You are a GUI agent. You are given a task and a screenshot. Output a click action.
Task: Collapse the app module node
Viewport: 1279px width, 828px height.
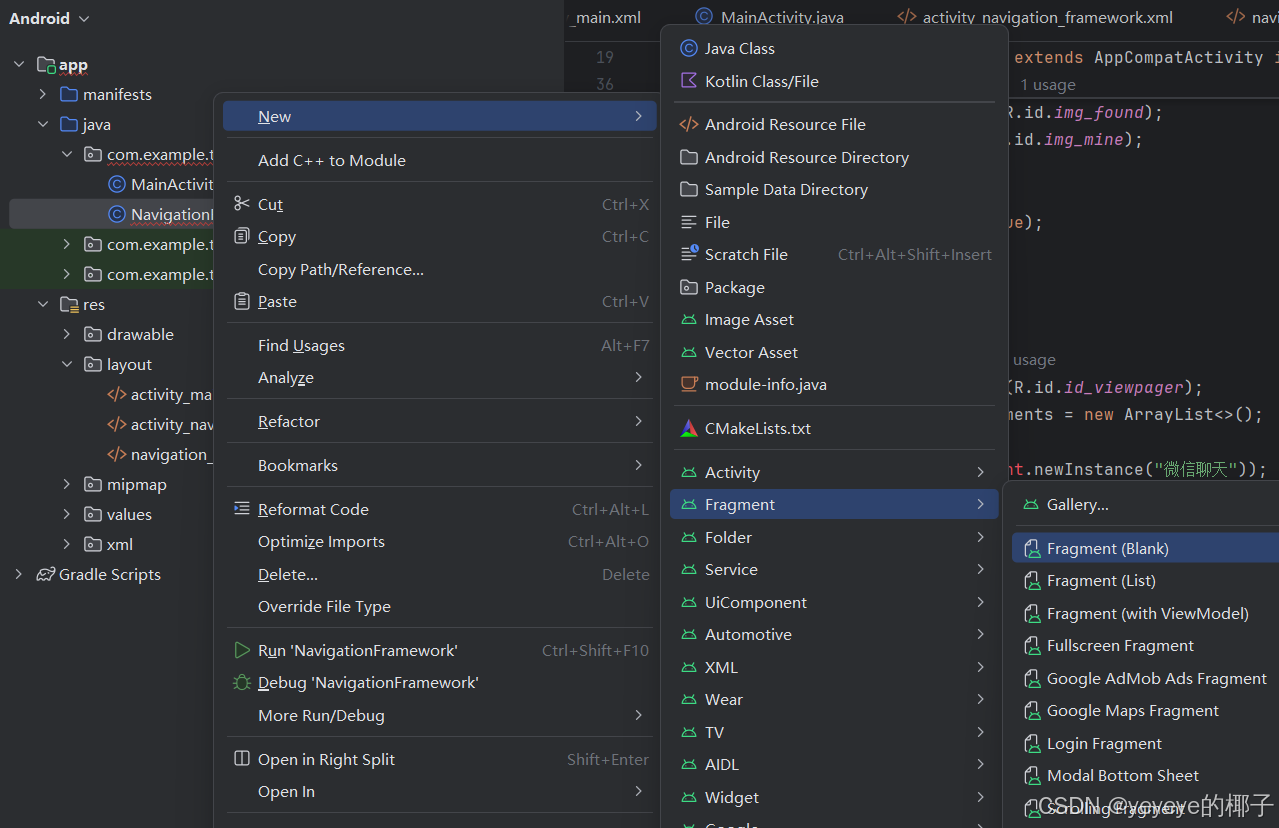pos(19,64)
